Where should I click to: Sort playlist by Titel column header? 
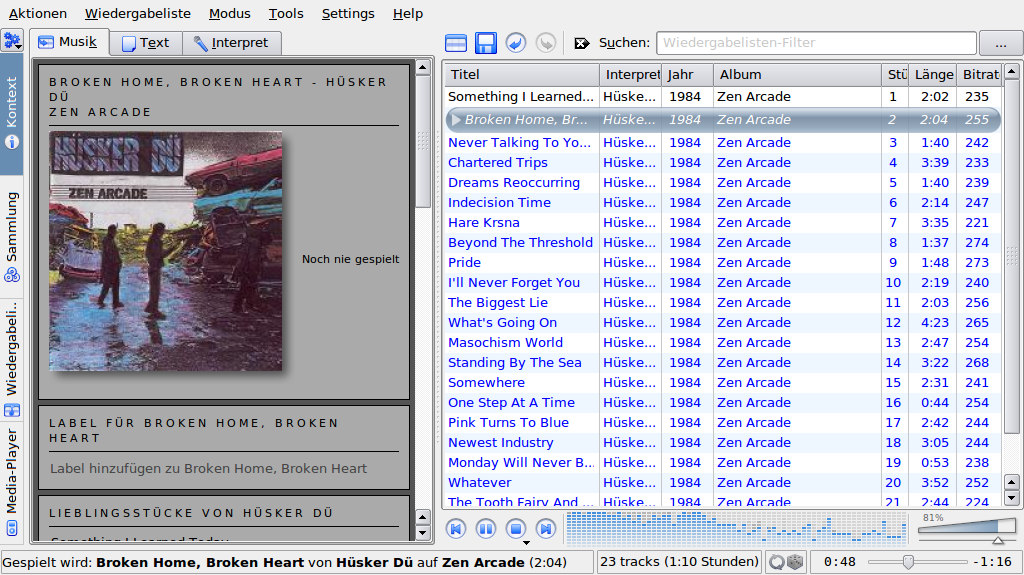click(522, 74)
